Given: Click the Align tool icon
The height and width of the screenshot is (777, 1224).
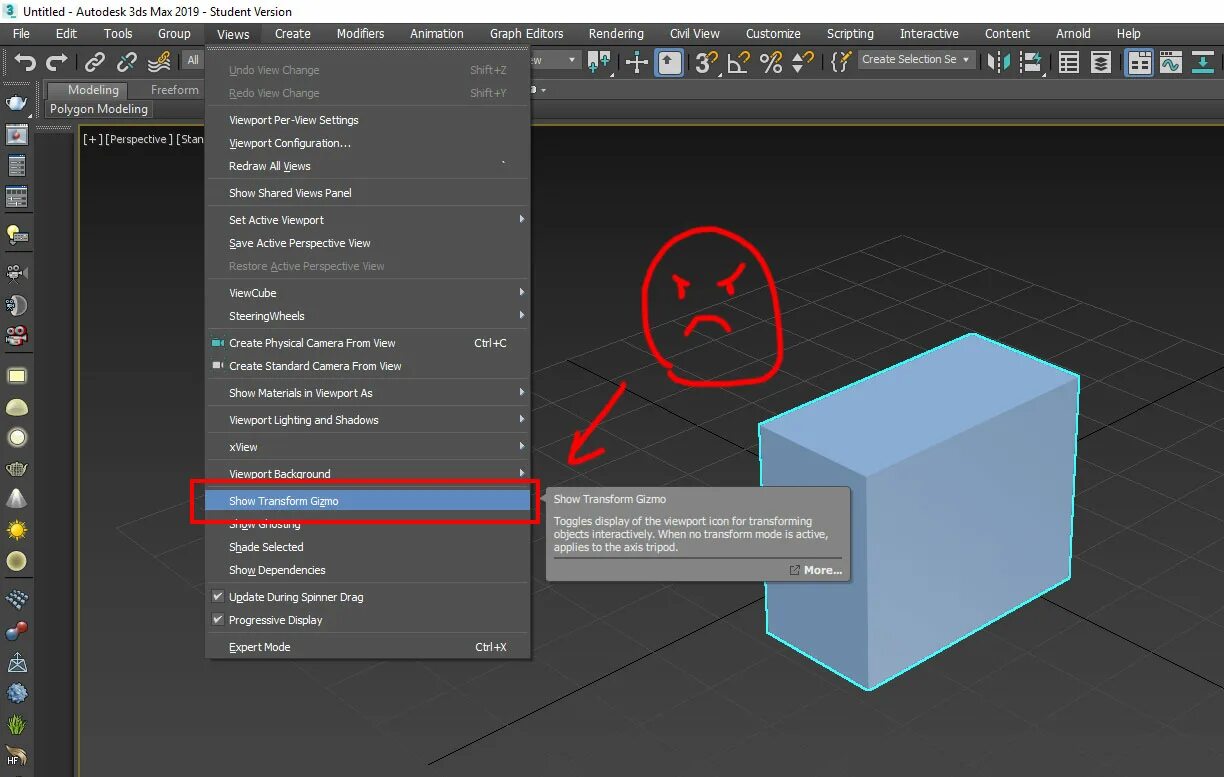Looking at the screenshot, I should point(1031,63).
